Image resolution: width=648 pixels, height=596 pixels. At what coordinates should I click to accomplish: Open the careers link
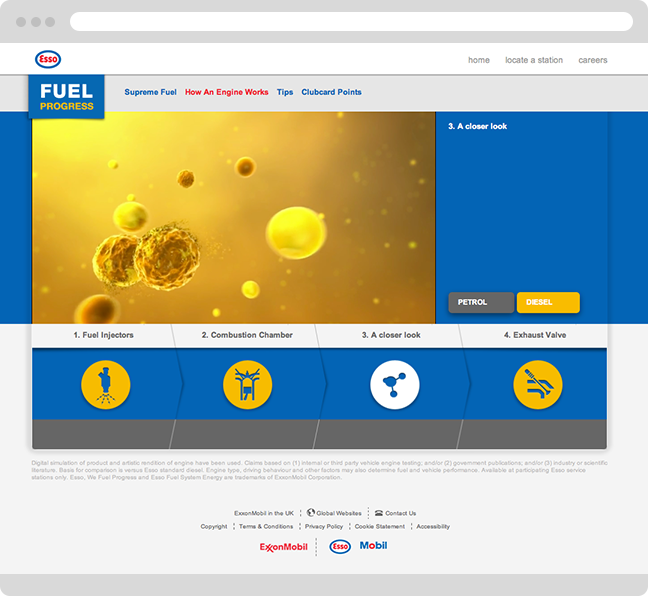coord(593,60)
